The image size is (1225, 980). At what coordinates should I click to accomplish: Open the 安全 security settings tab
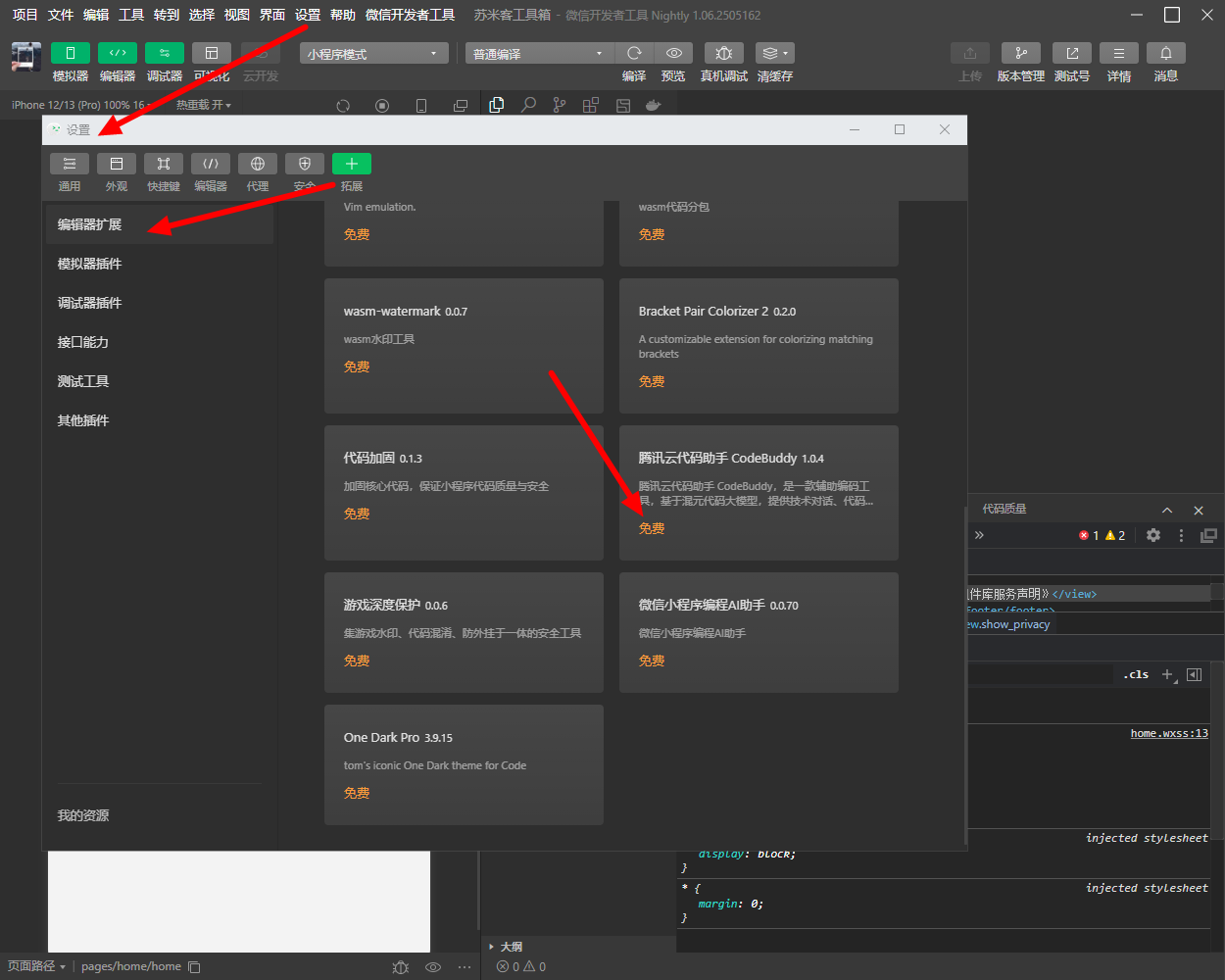tap(305, 164)
